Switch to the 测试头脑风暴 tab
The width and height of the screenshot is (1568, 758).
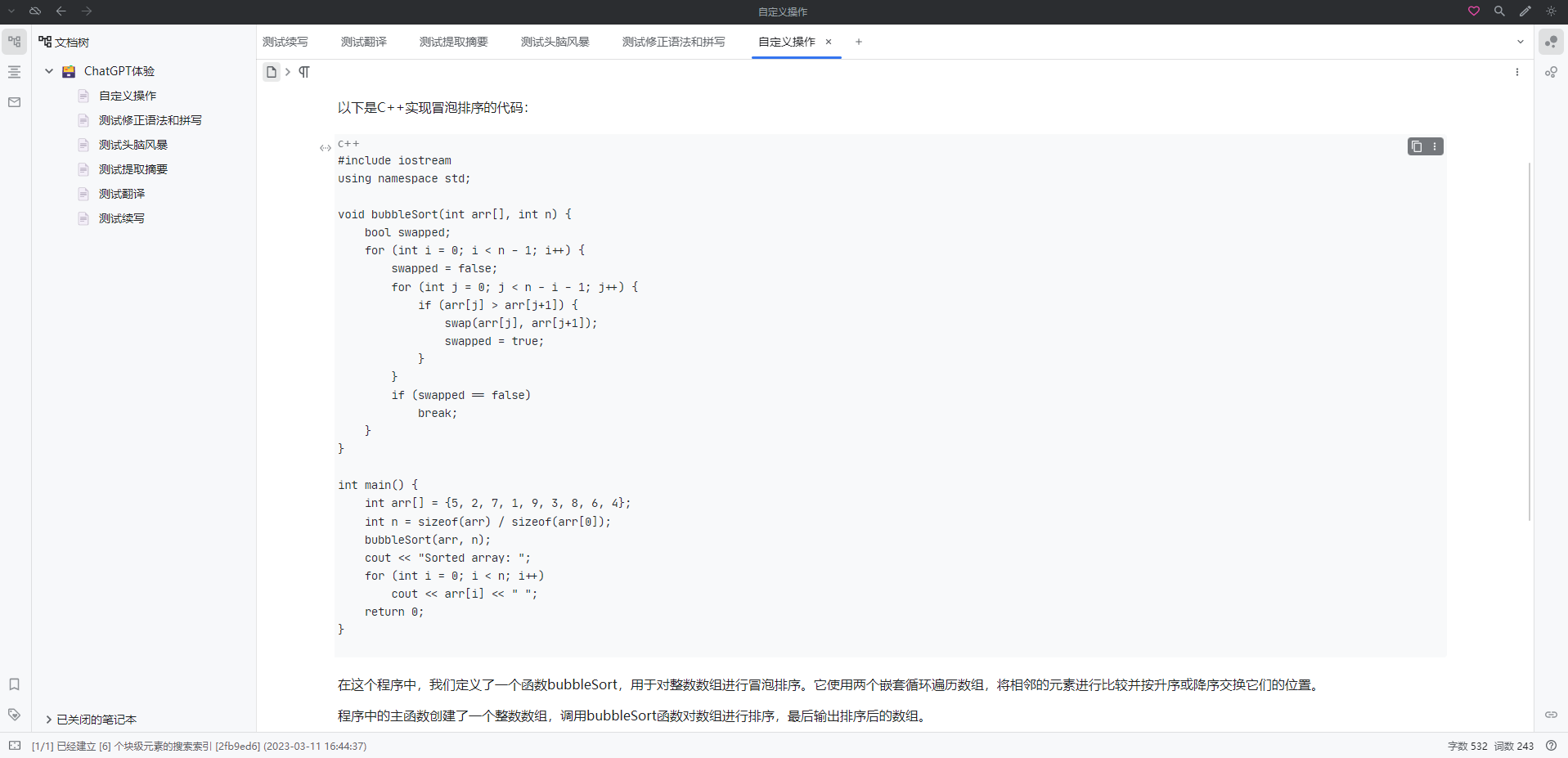(555, 42)
